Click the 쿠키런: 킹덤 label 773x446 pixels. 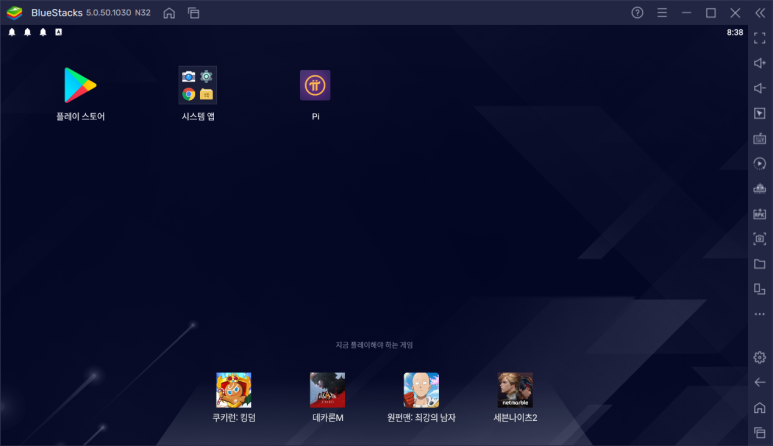234,417
